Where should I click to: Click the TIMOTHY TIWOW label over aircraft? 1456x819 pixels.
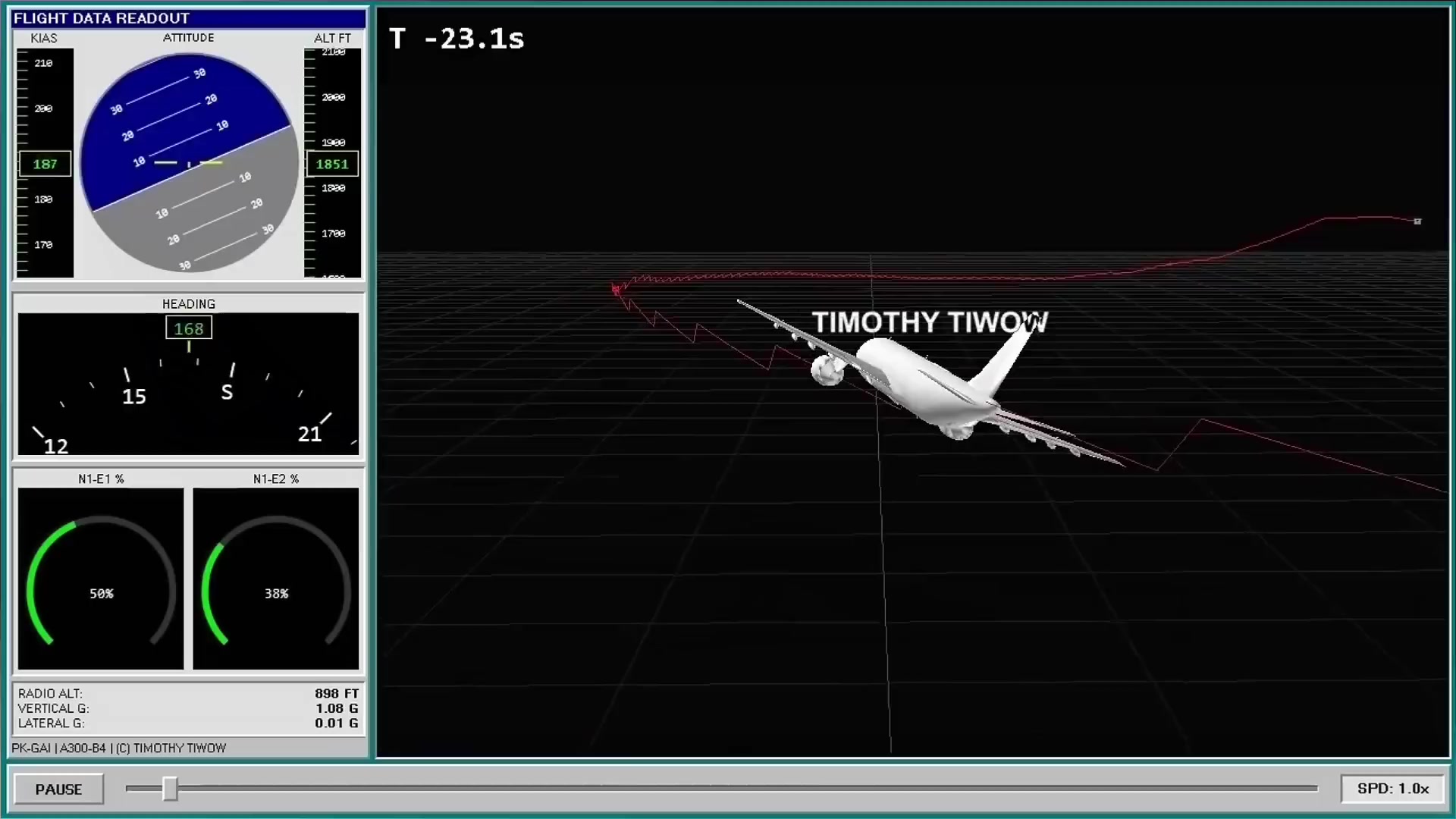(x=930, y=323)
